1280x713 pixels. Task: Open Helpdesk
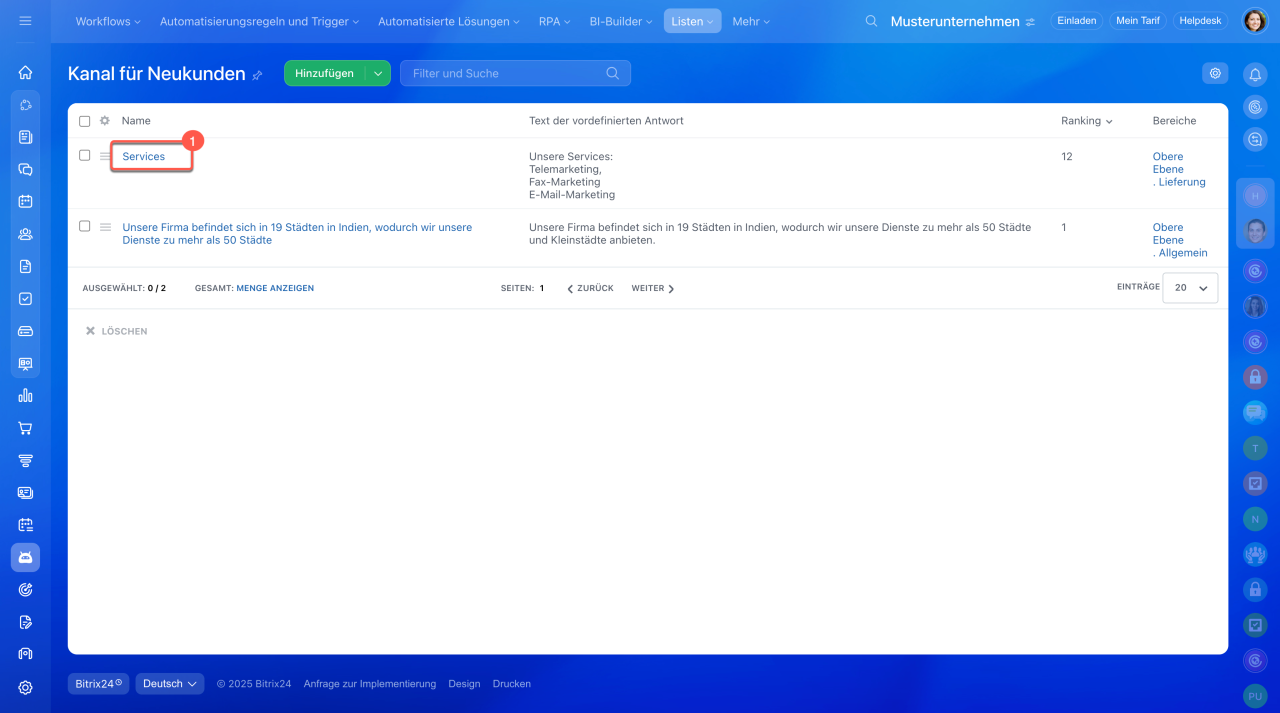1200,21
